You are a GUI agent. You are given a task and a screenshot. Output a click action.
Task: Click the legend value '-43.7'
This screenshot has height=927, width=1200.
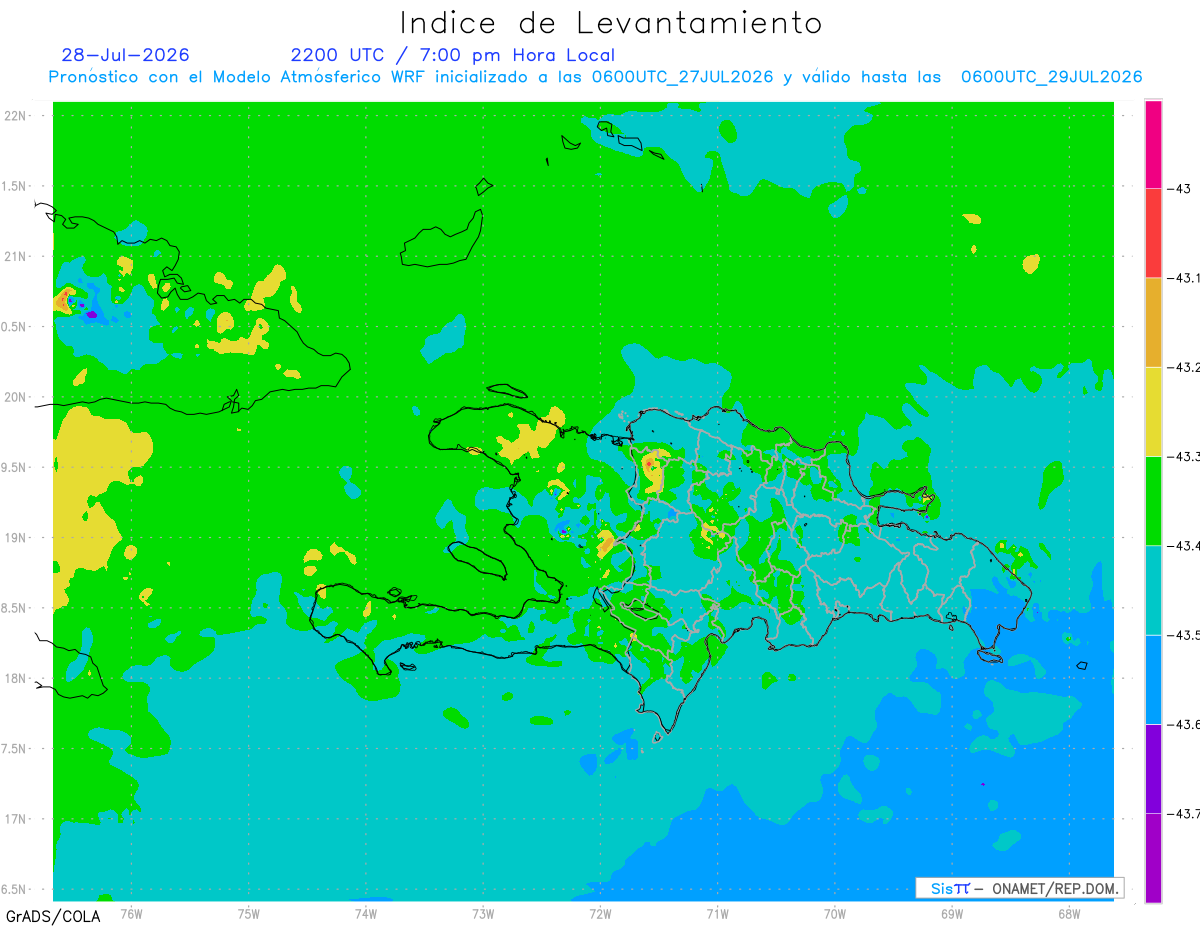[x=1184, y=813]
